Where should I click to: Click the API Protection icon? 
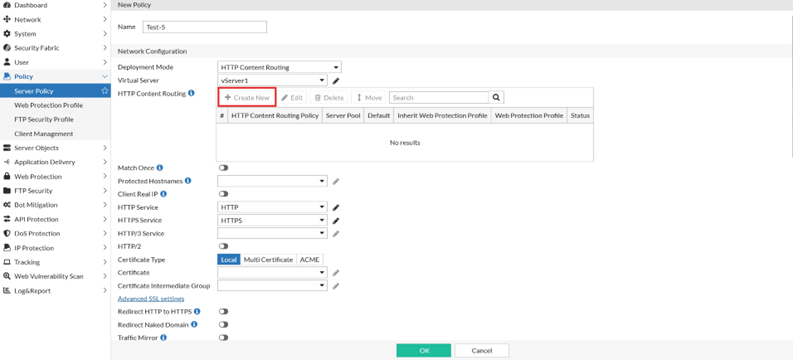click(7, 219)
